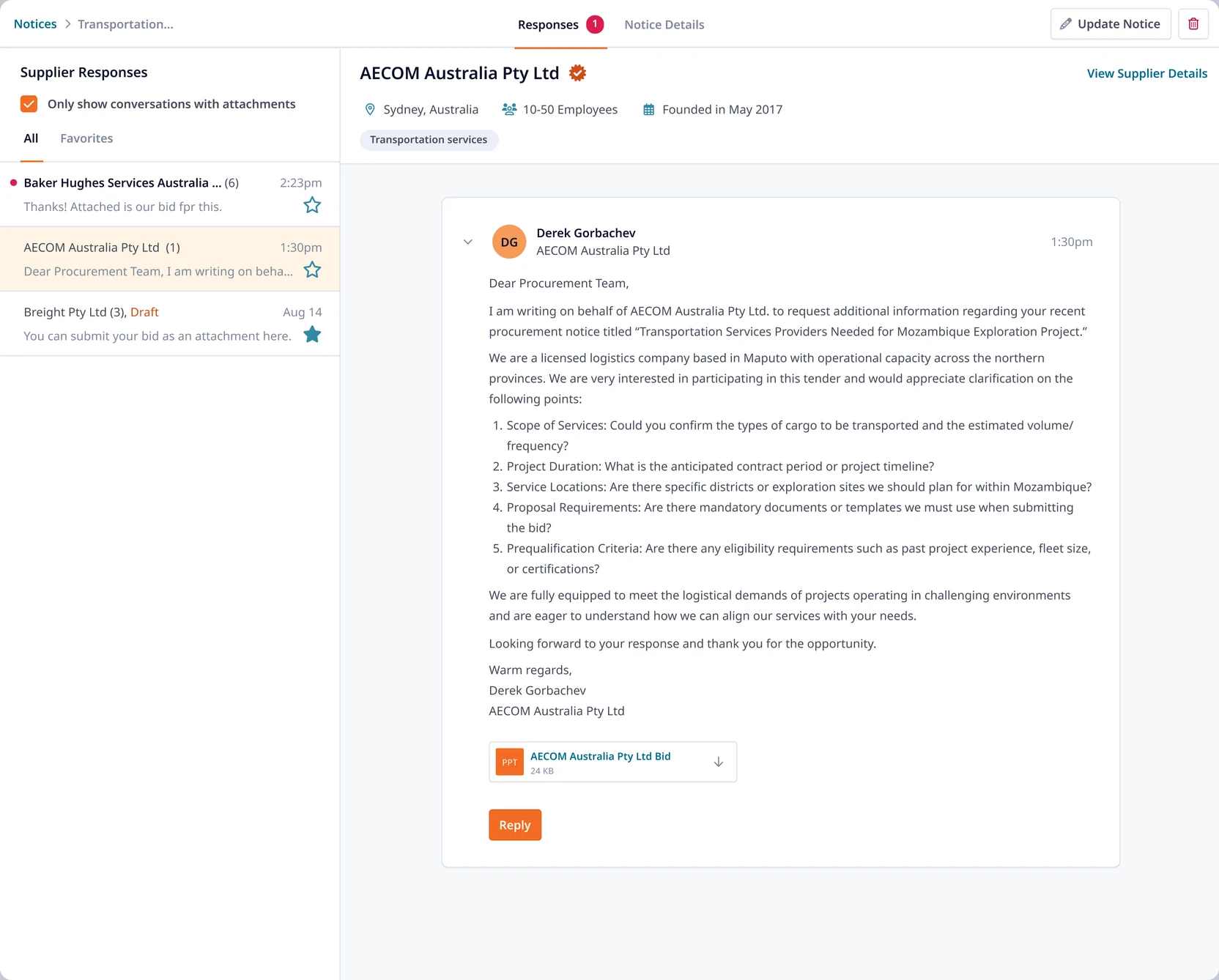The width and height of the screenshot is (1219, 980).
Task: Click the 'Dear Procurement Team,' greeting line
Action: click(558, 283)
